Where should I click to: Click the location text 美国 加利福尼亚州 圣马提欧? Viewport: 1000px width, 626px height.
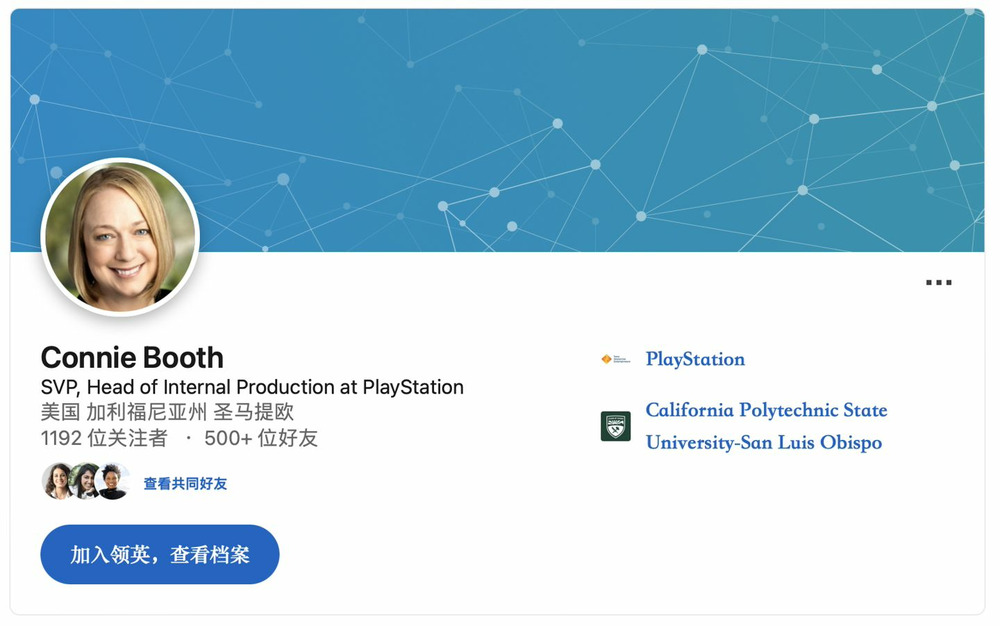(x=167, y=412)
